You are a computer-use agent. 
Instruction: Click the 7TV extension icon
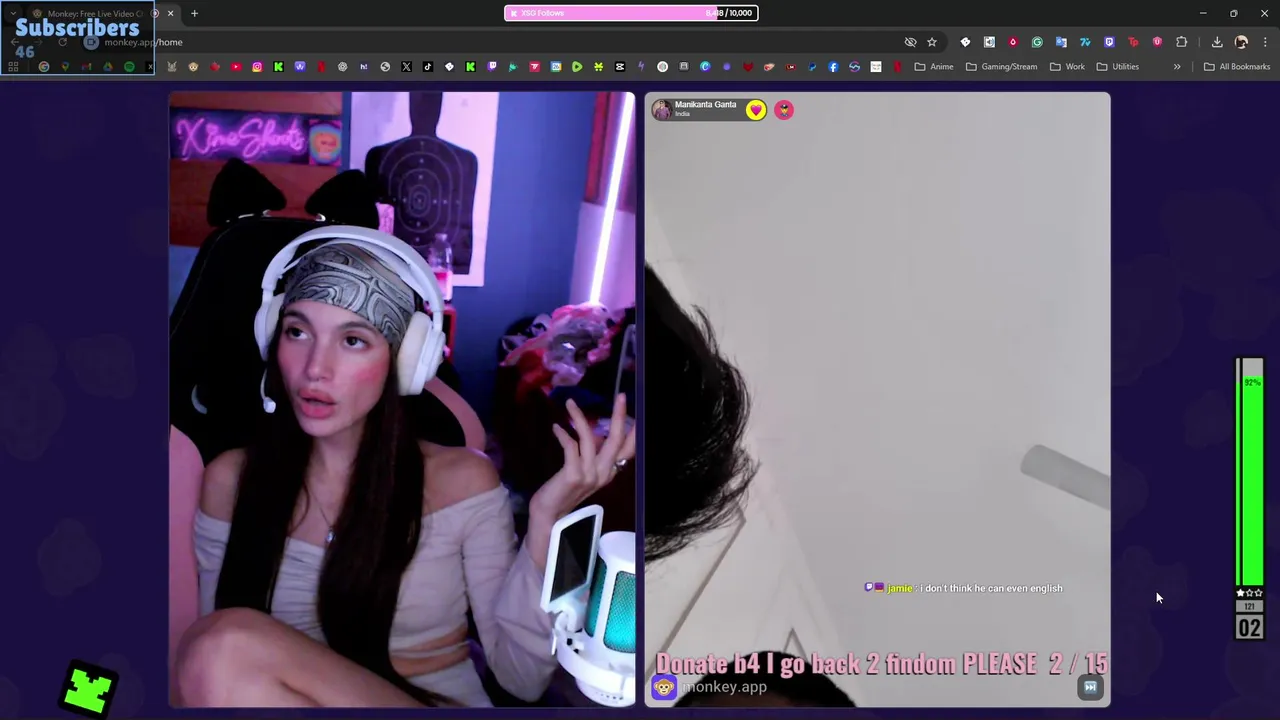(x=1085, y=42)
